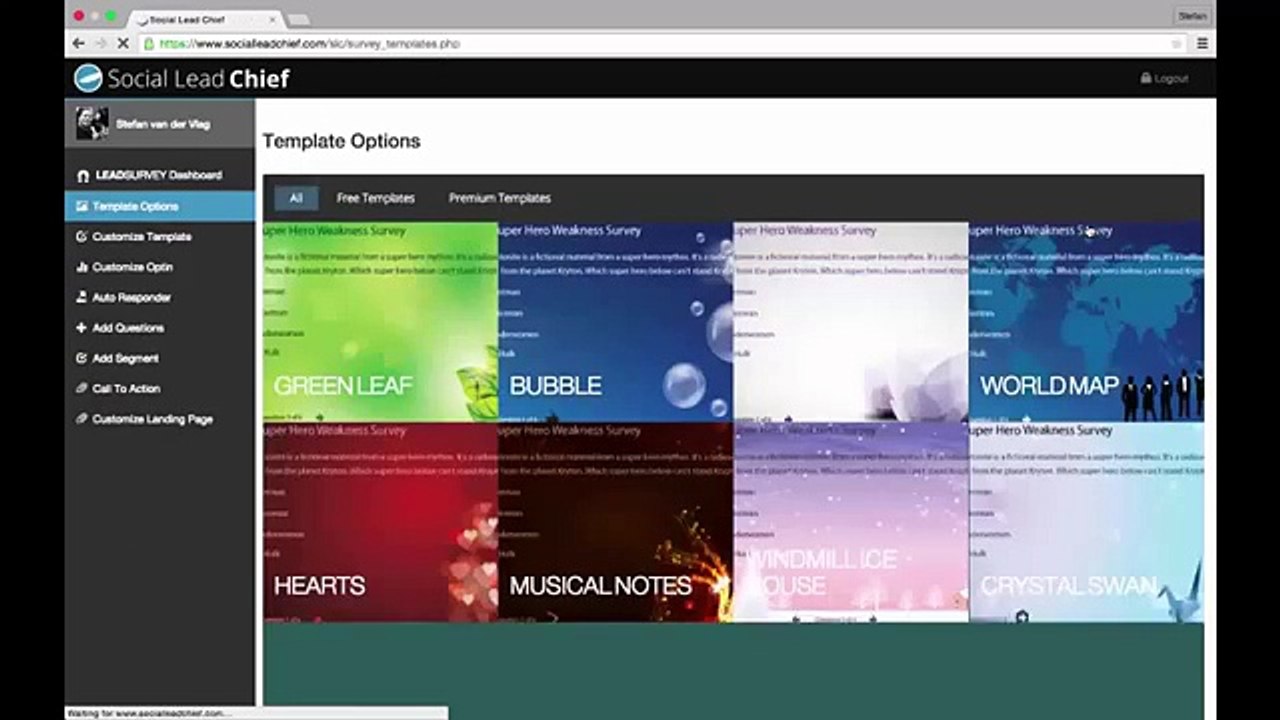Choose the WINDMILL ICE HOUSE template
1280x720 pixels.
coord(851,521)
